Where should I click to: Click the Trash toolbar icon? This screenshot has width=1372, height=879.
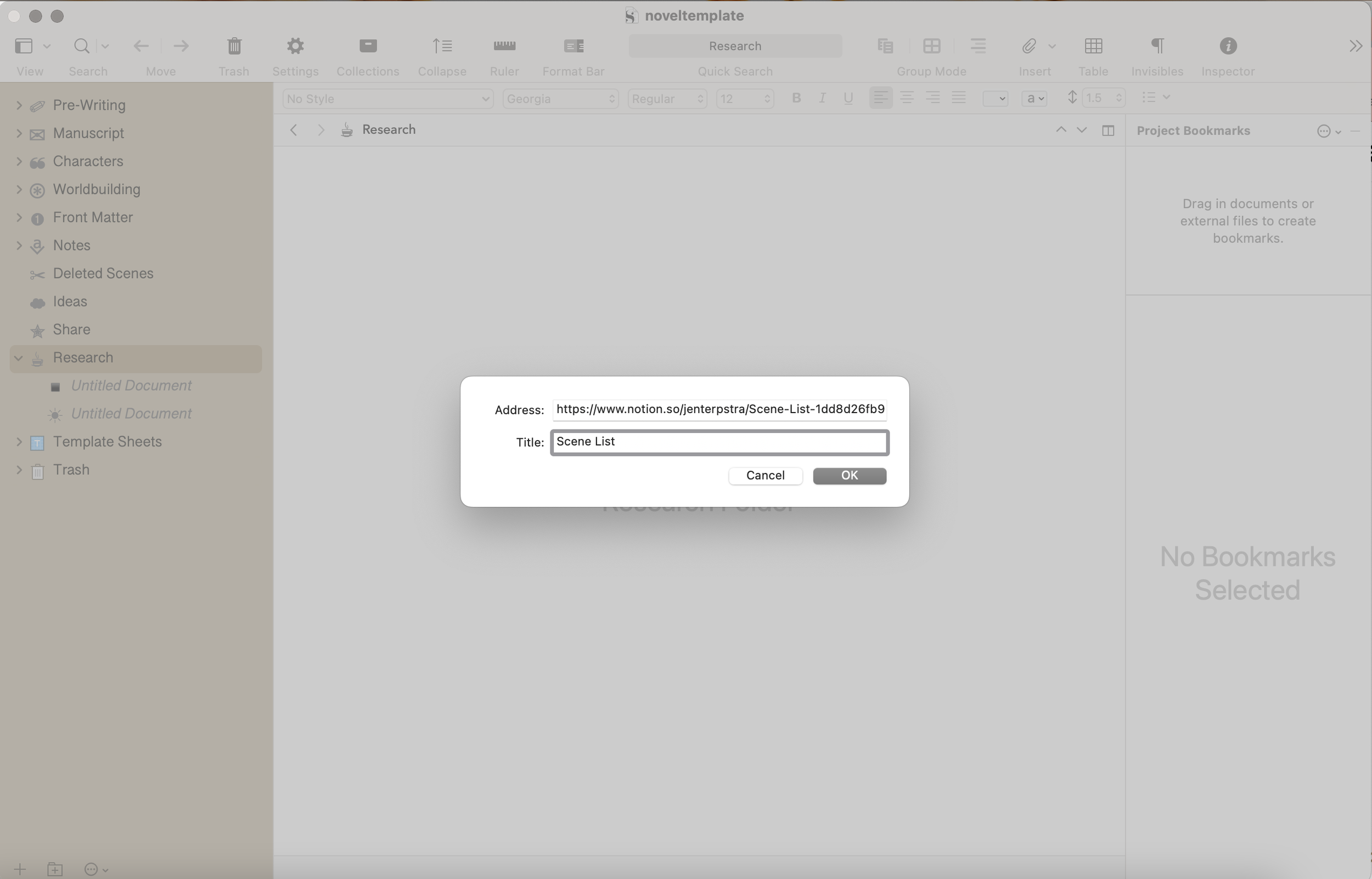pyautogui.click(x=234, y=46)
